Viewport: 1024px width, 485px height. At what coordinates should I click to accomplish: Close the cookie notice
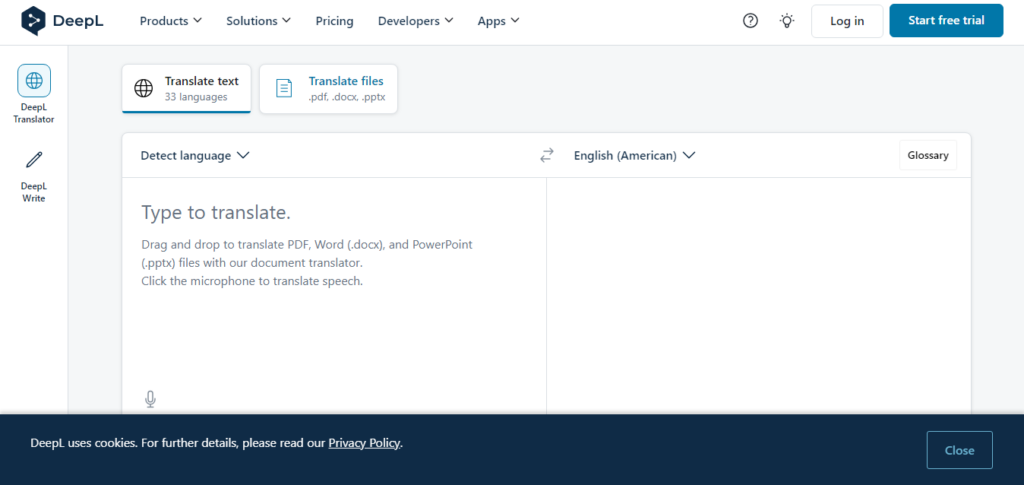(959, 450)
